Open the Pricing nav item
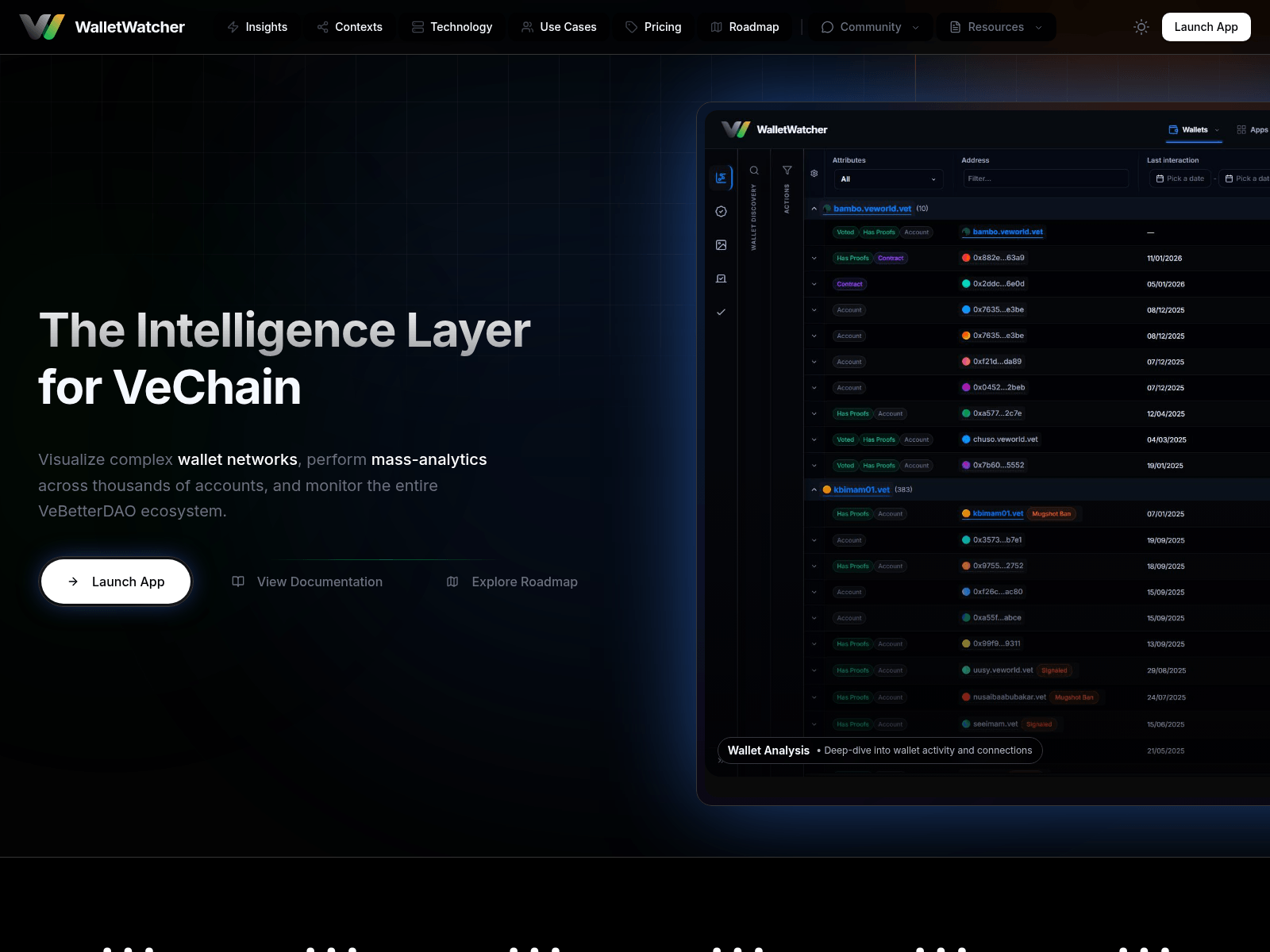 [653, 27]
